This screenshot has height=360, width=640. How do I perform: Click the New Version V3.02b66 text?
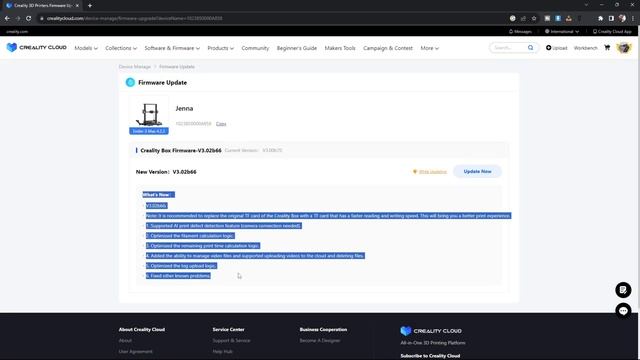(166, 172)
